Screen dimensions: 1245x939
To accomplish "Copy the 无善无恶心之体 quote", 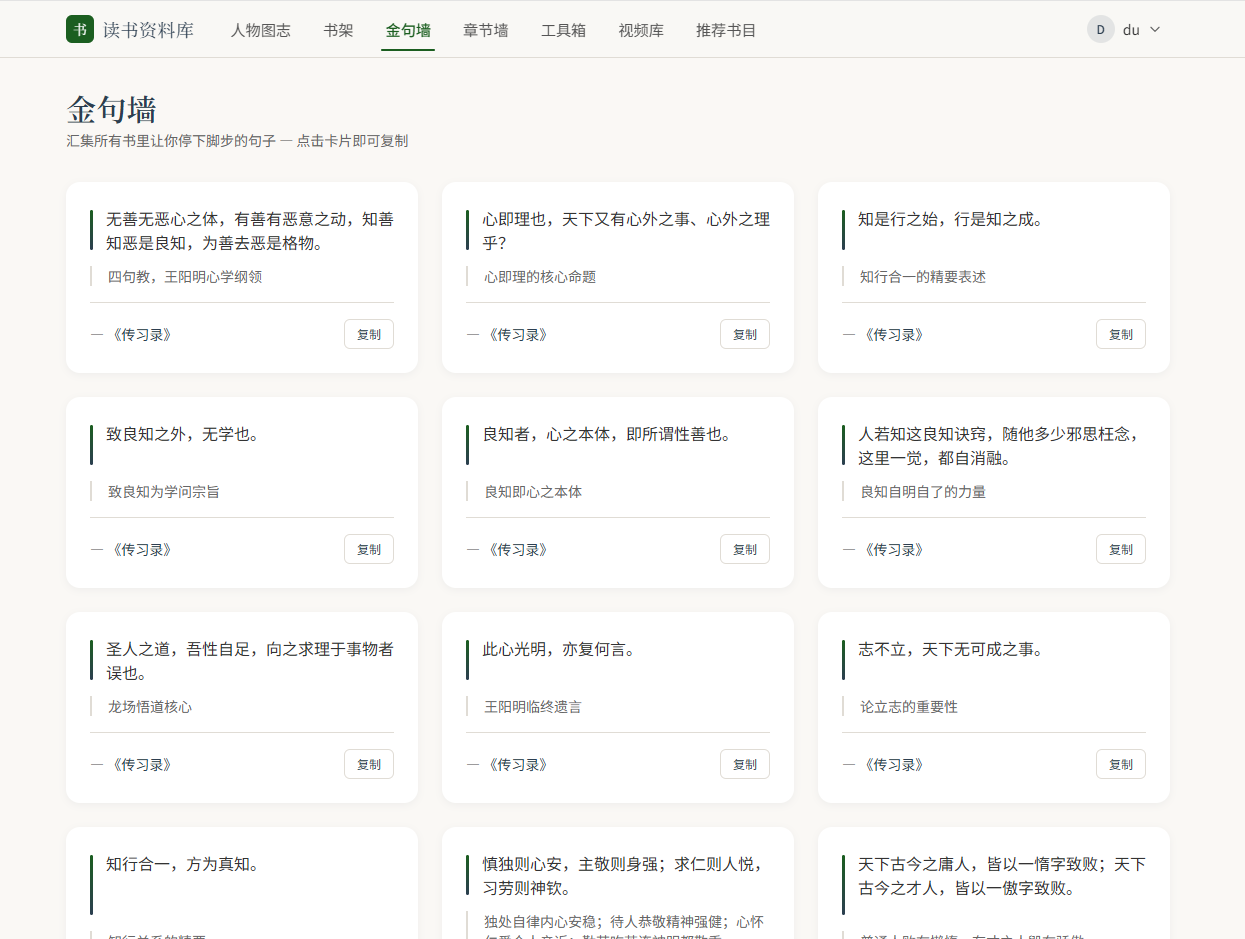I will click(x=369, y=334).
